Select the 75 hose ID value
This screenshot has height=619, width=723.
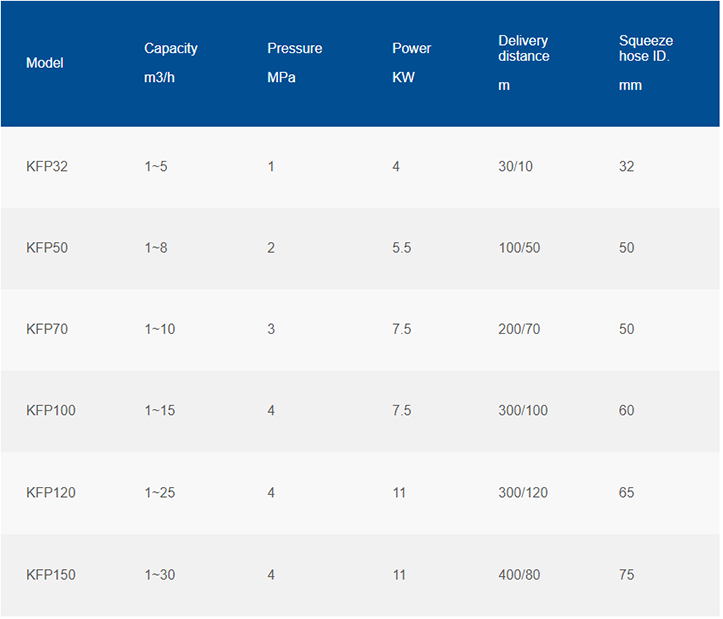[x=627, y=575]
